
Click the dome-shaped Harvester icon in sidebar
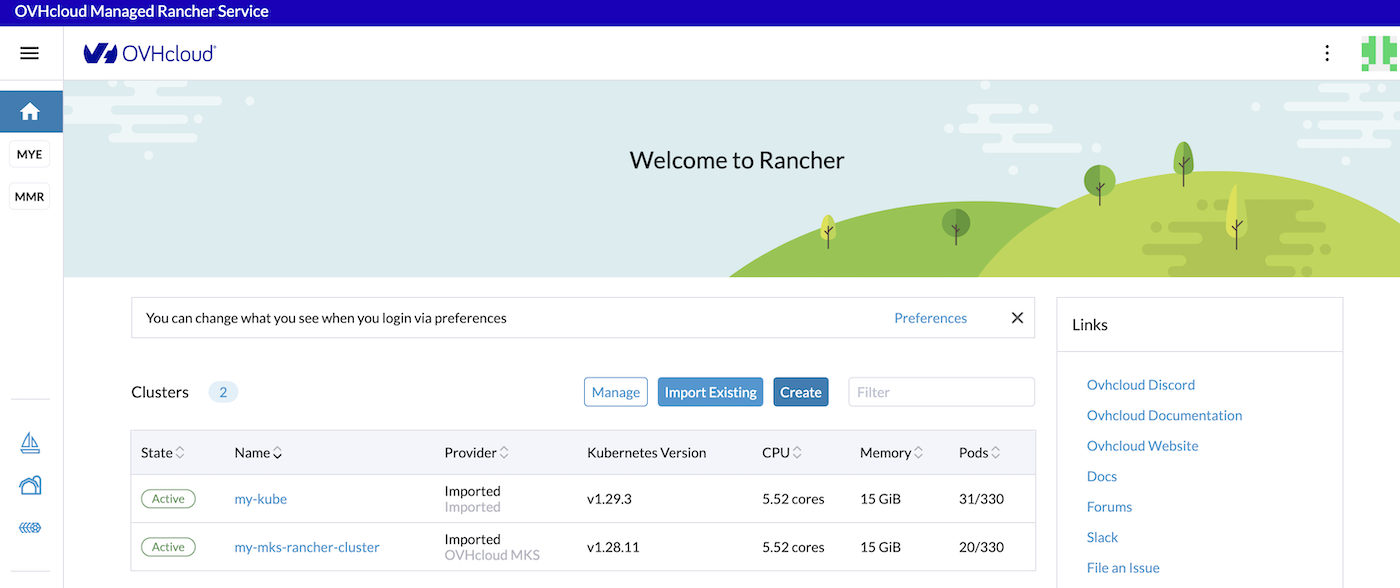[30, 484]
